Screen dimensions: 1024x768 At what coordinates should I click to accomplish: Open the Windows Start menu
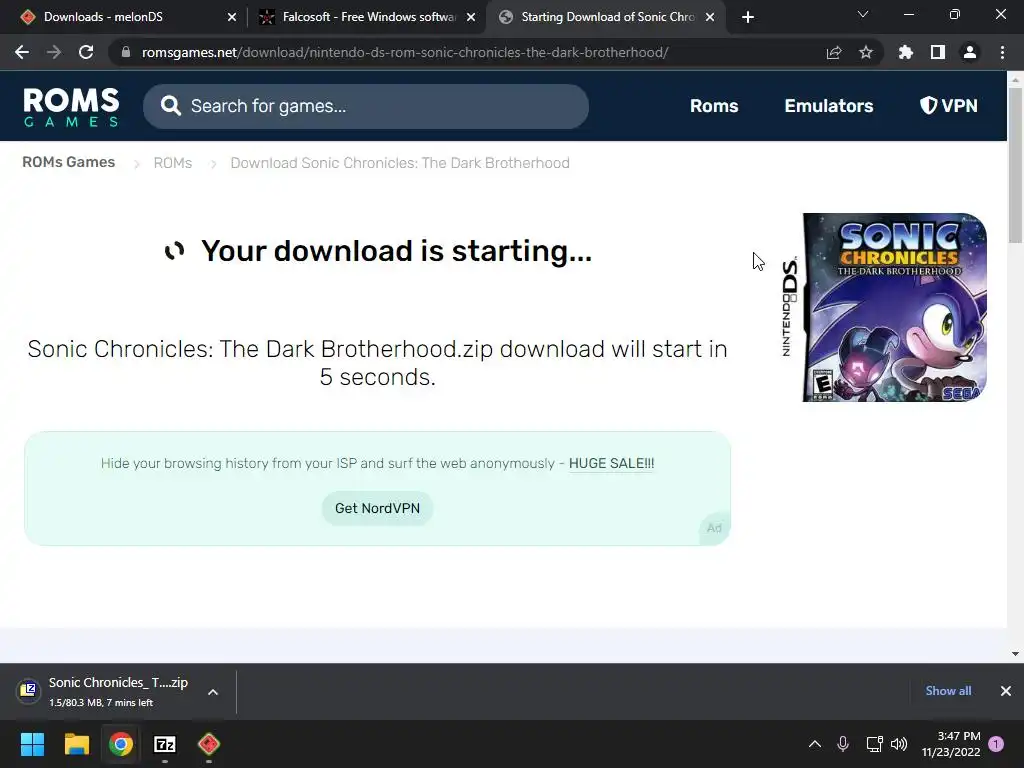coord(32,744)
